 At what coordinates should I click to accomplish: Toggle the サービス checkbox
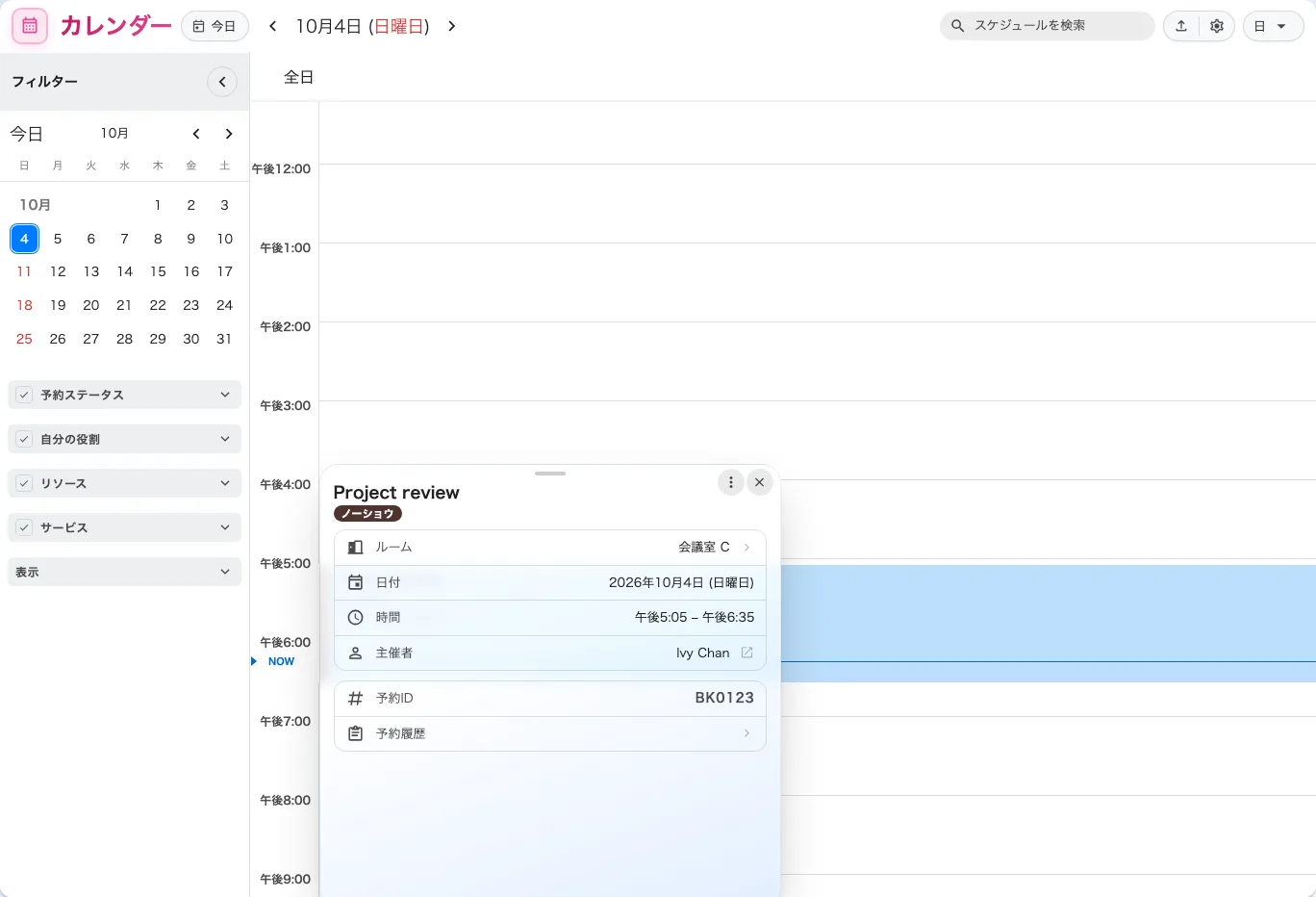point(24,527)
